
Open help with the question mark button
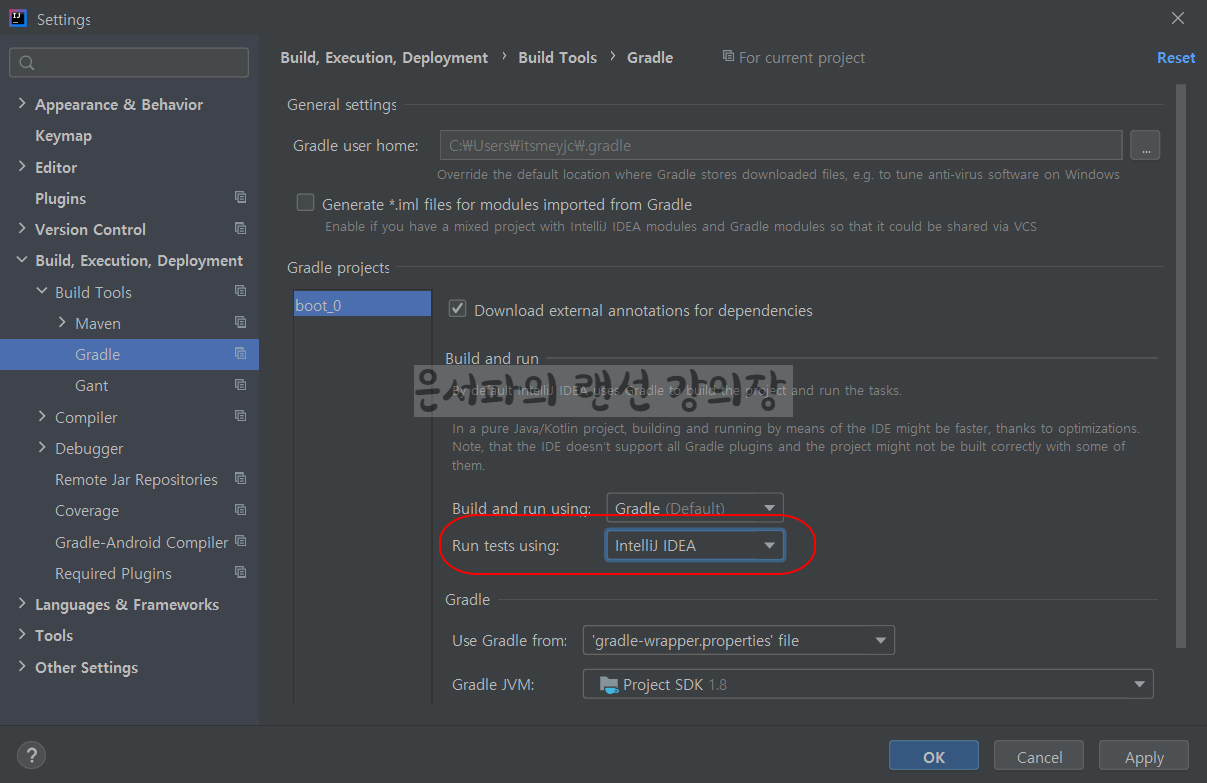[32, 755]
